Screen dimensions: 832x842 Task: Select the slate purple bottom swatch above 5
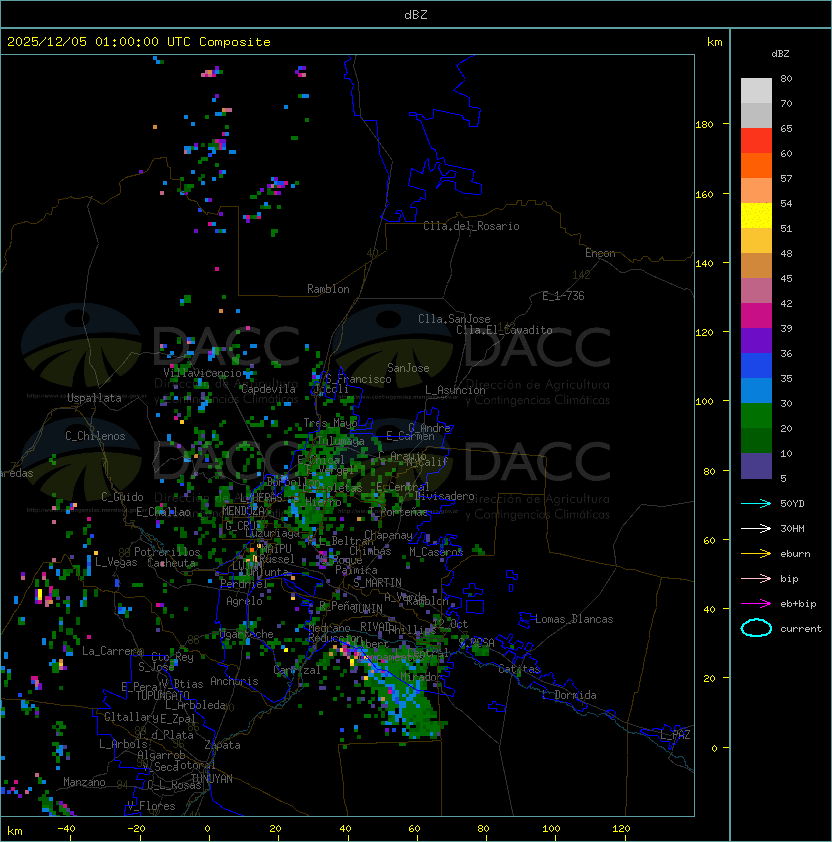(x=756, y=466)
